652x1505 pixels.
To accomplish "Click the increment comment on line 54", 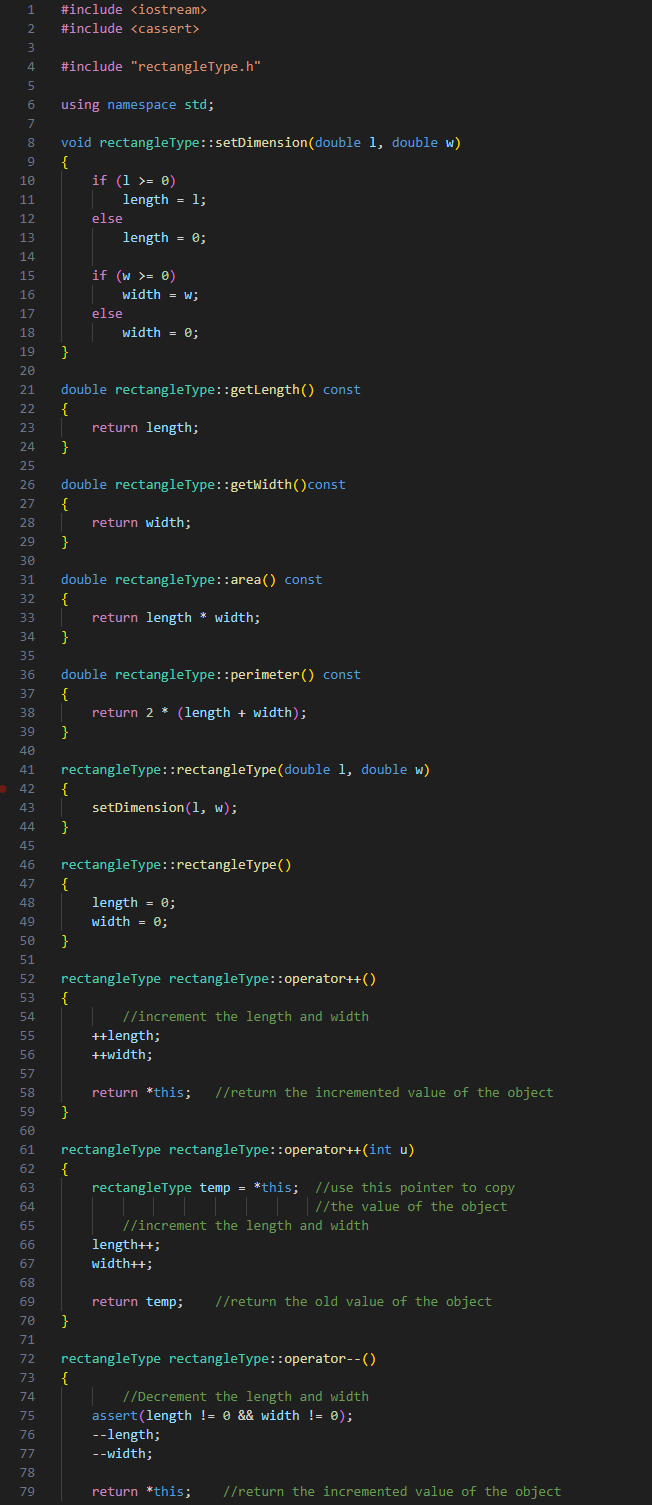I will (x=246, y=1016).
